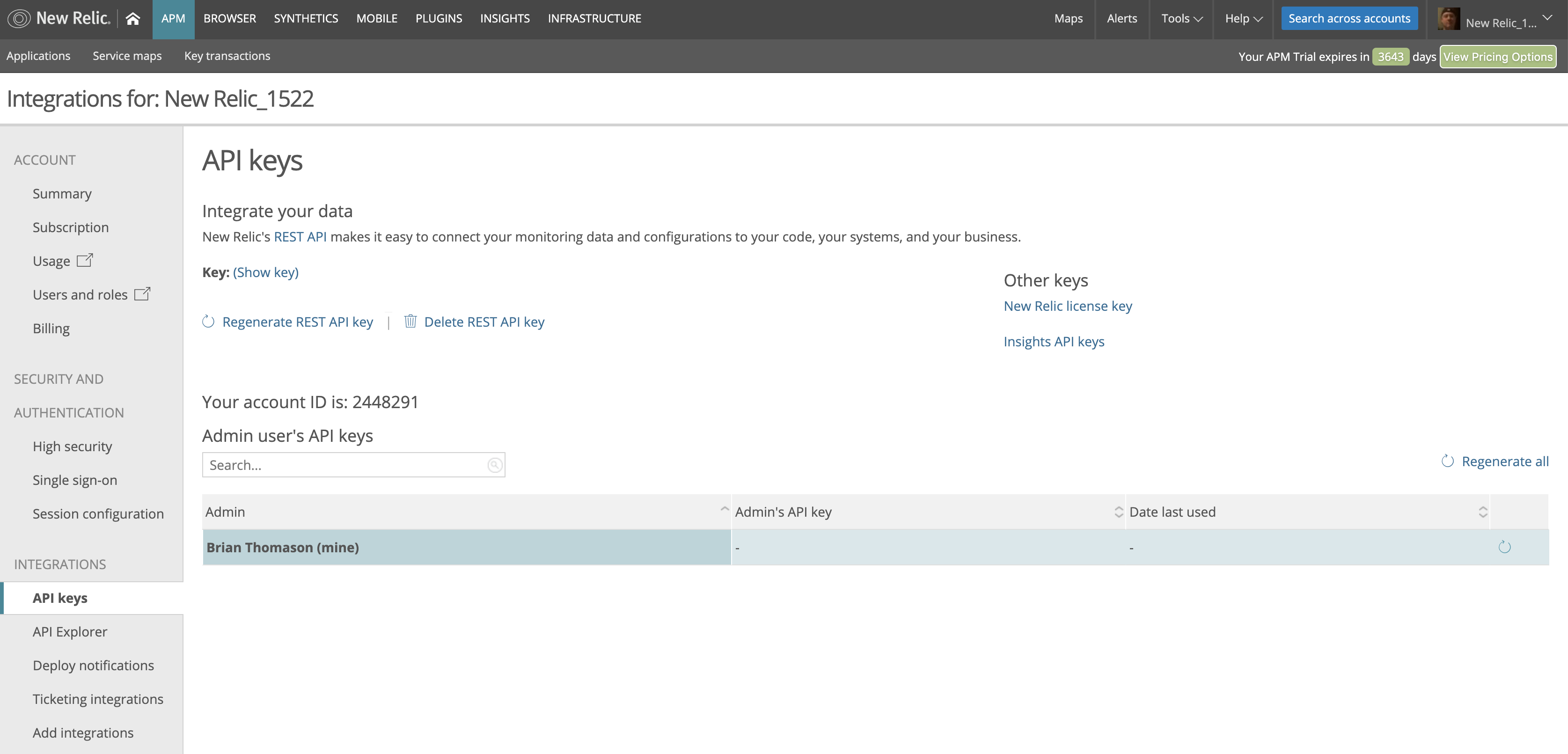Open Service maps sub-navigation item
Image resolution: width=1568 pixels, height=754 pixels.
pyautogui.click(x=127, y=56)
